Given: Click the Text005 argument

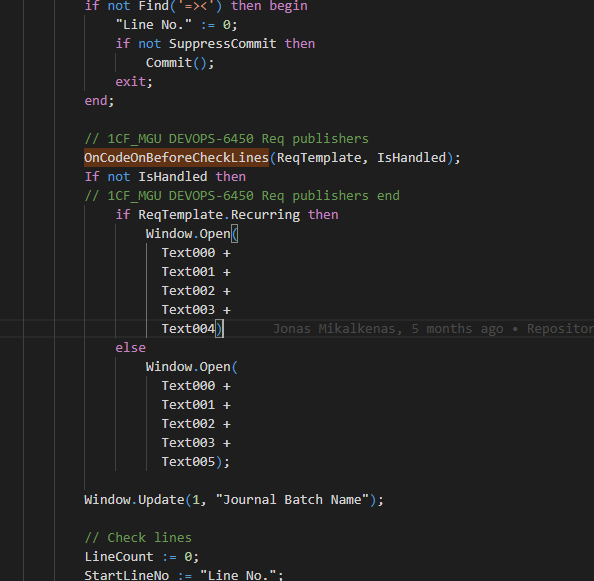Looking at the screenshot, I should point(188,462).
